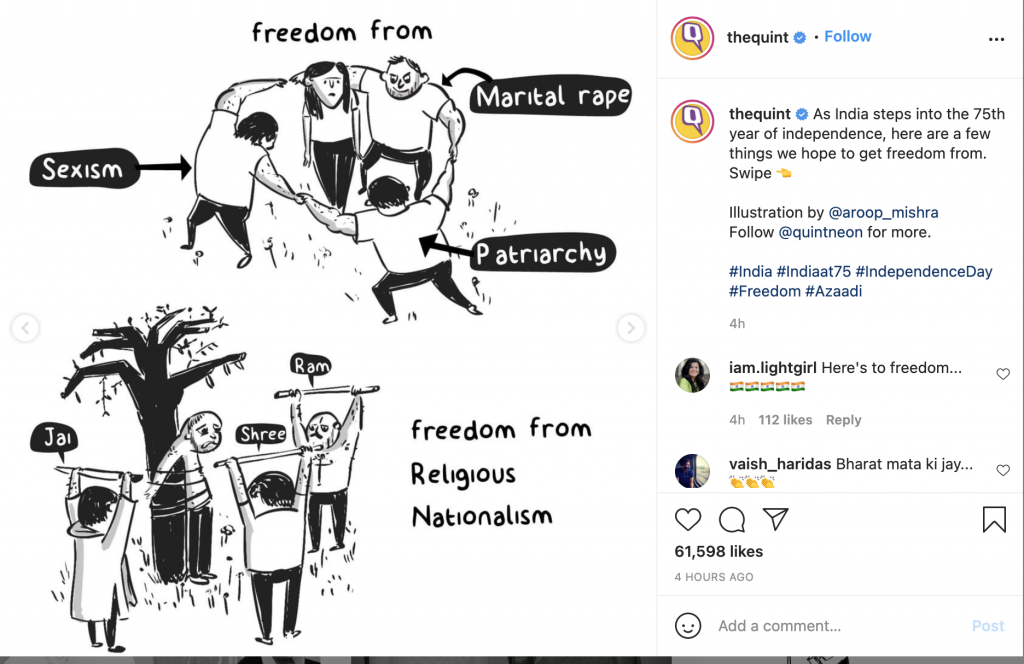
Task: Open @aroop_mishra profile link
Action: point(883,212)
